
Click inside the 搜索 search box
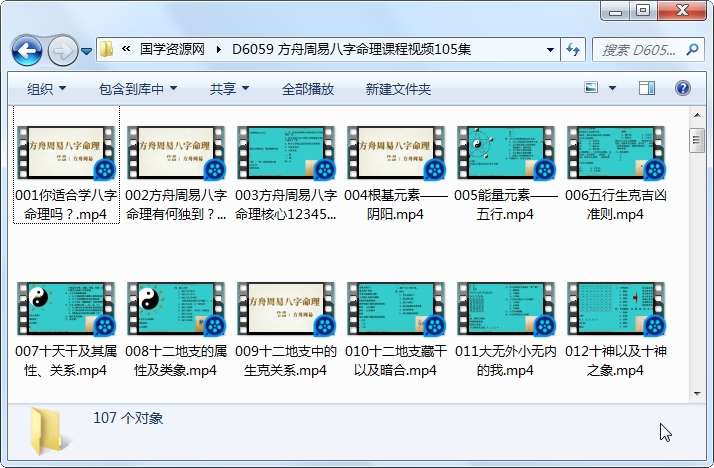click(640, 49)
